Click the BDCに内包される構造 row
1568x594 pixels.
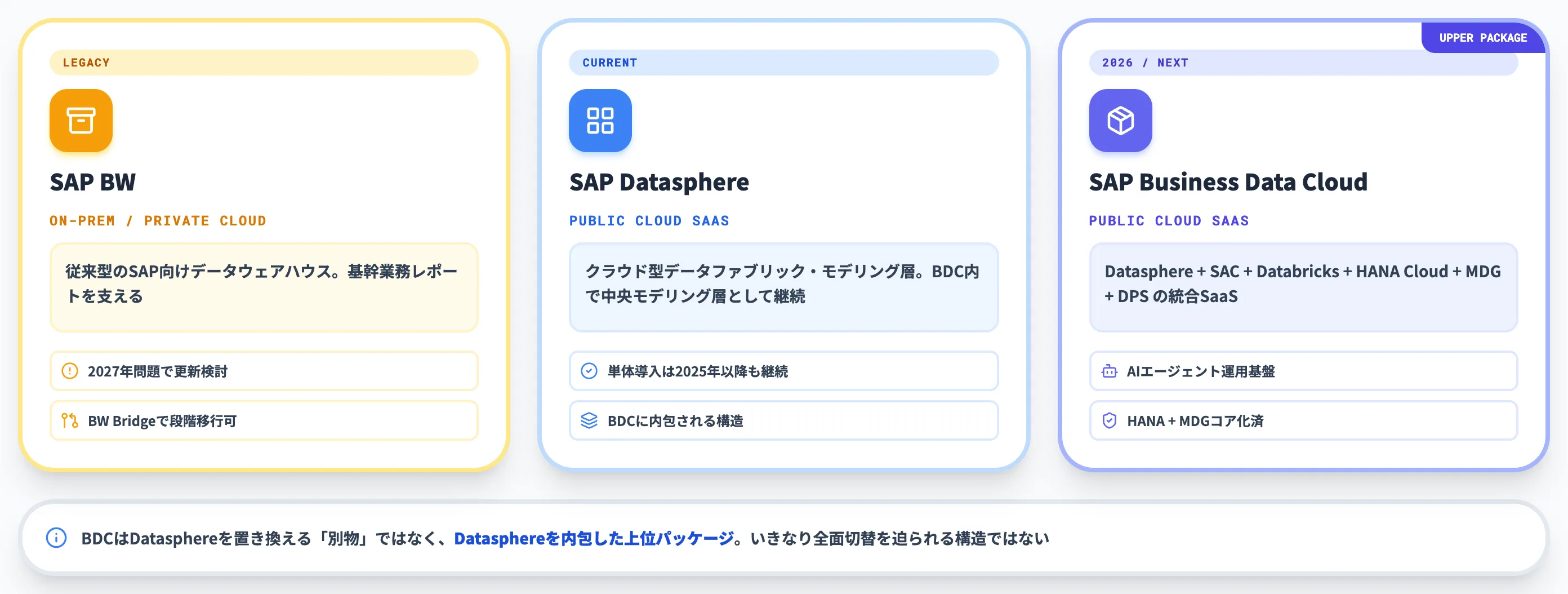783,421
